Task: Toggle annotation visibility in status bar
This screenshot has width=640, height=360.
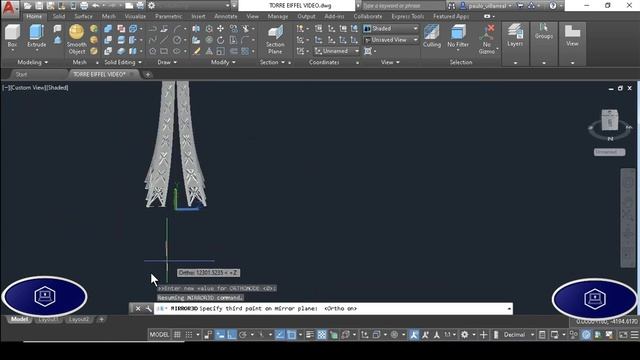Action: click(x=414, y=335)
